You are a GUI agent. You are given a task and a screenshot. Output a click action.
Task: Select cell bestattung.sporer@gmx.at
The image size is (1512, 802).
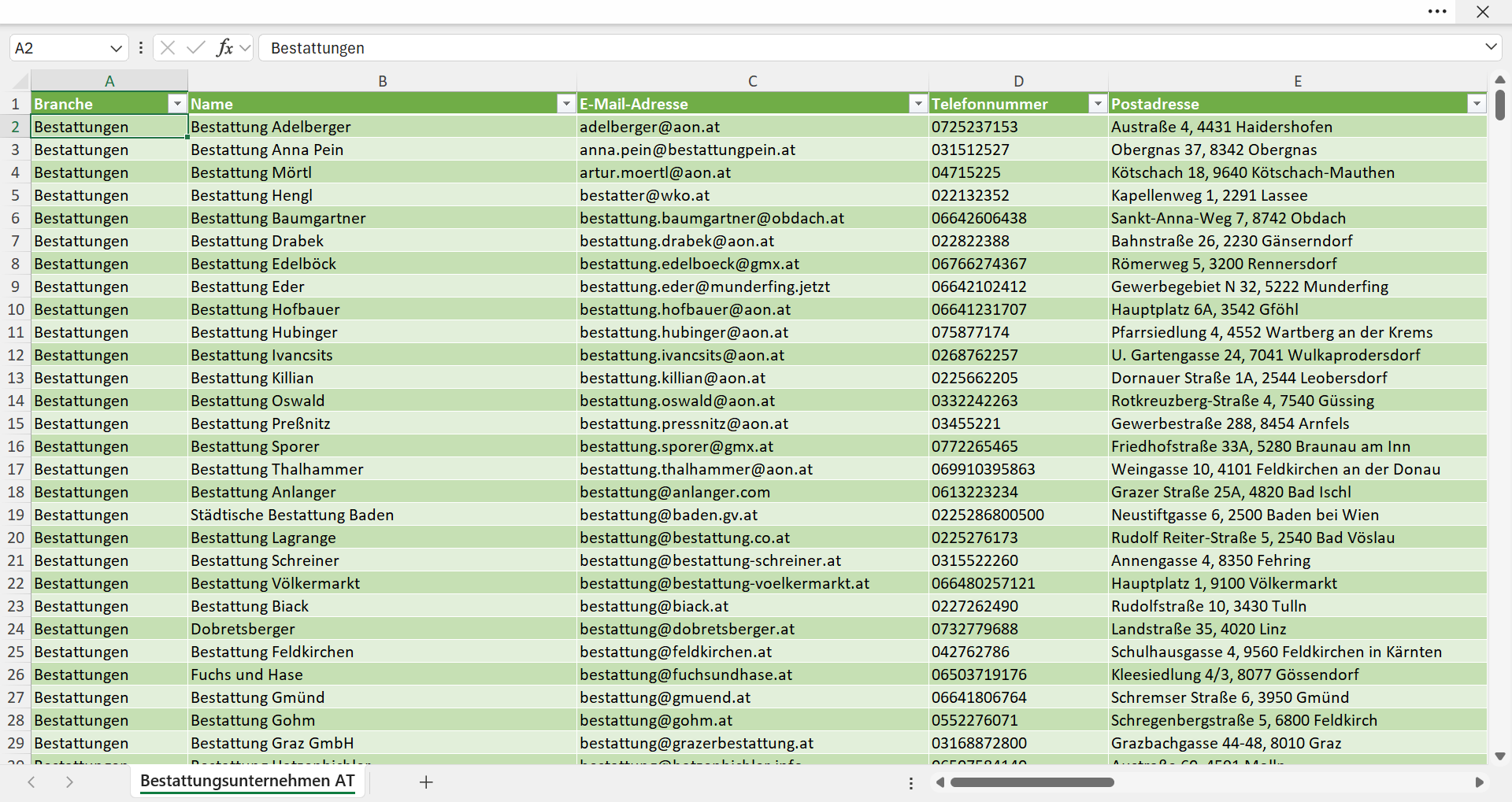click(x=753, y=446)
